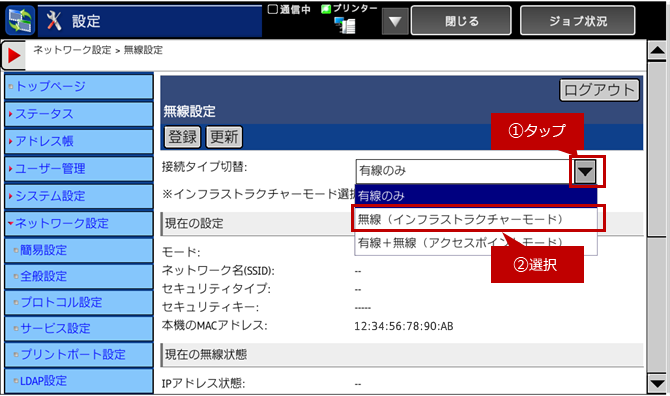Expand the システム設定 menu
This screenshot has height=396, width=670.
[79, 196]
